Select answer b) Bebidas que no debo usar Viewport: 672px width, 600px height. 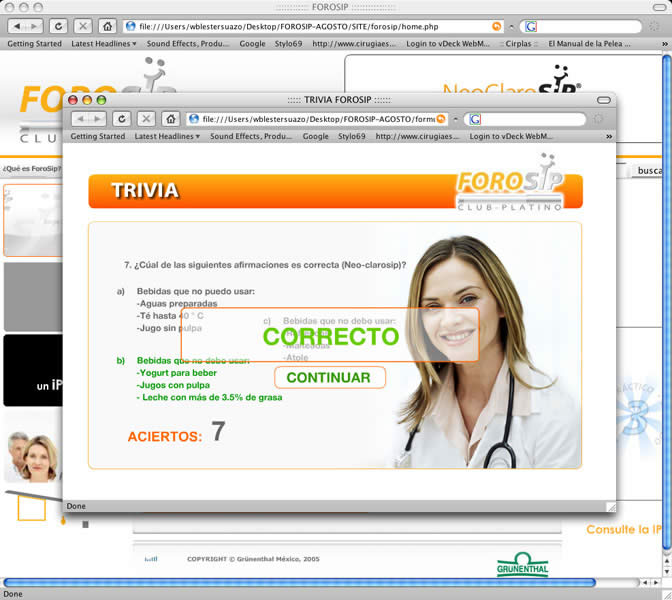(199, 379)
